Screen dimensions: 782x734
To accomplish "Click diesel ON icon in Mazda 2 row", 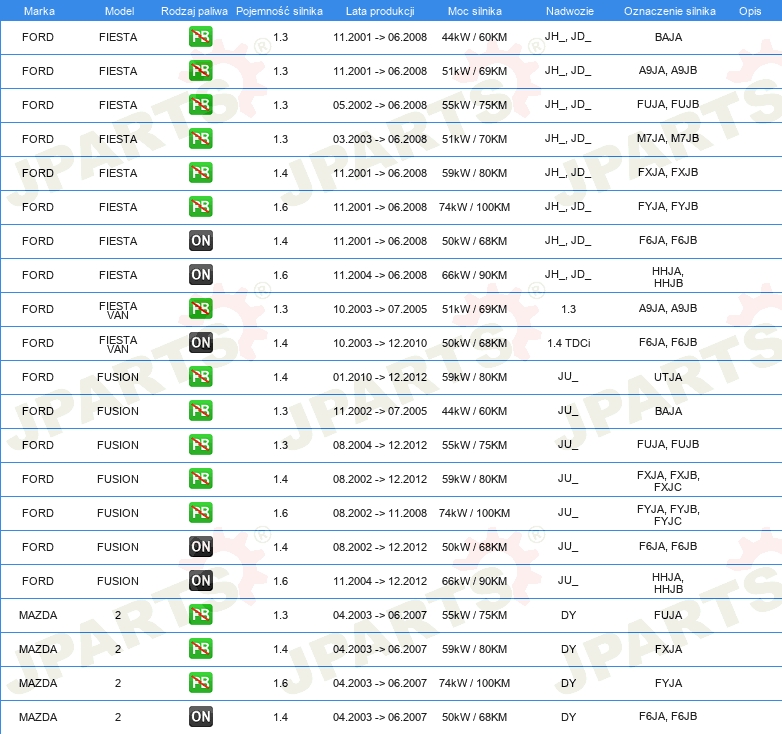I will click(x=200, y=717).
